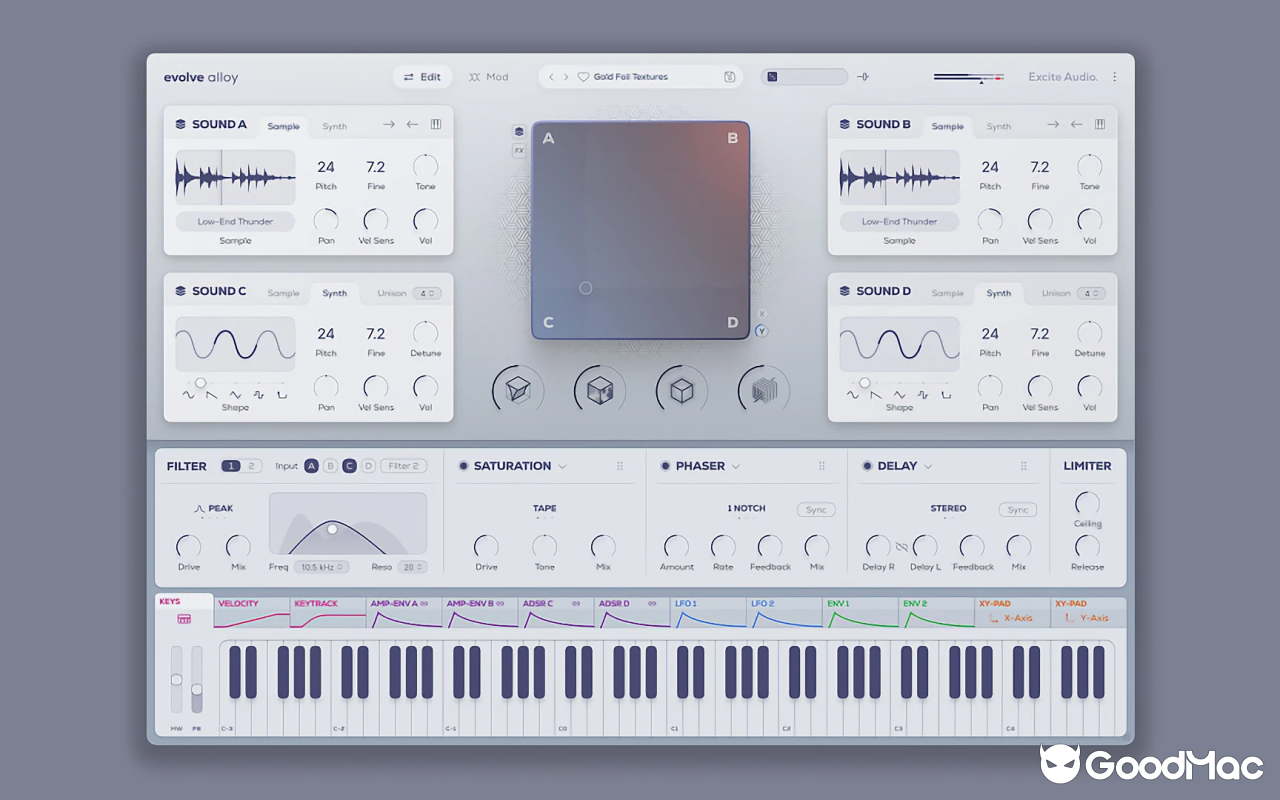
Task: Toggle filter Input D in the FILTER section
Action: tap(367, 466)
